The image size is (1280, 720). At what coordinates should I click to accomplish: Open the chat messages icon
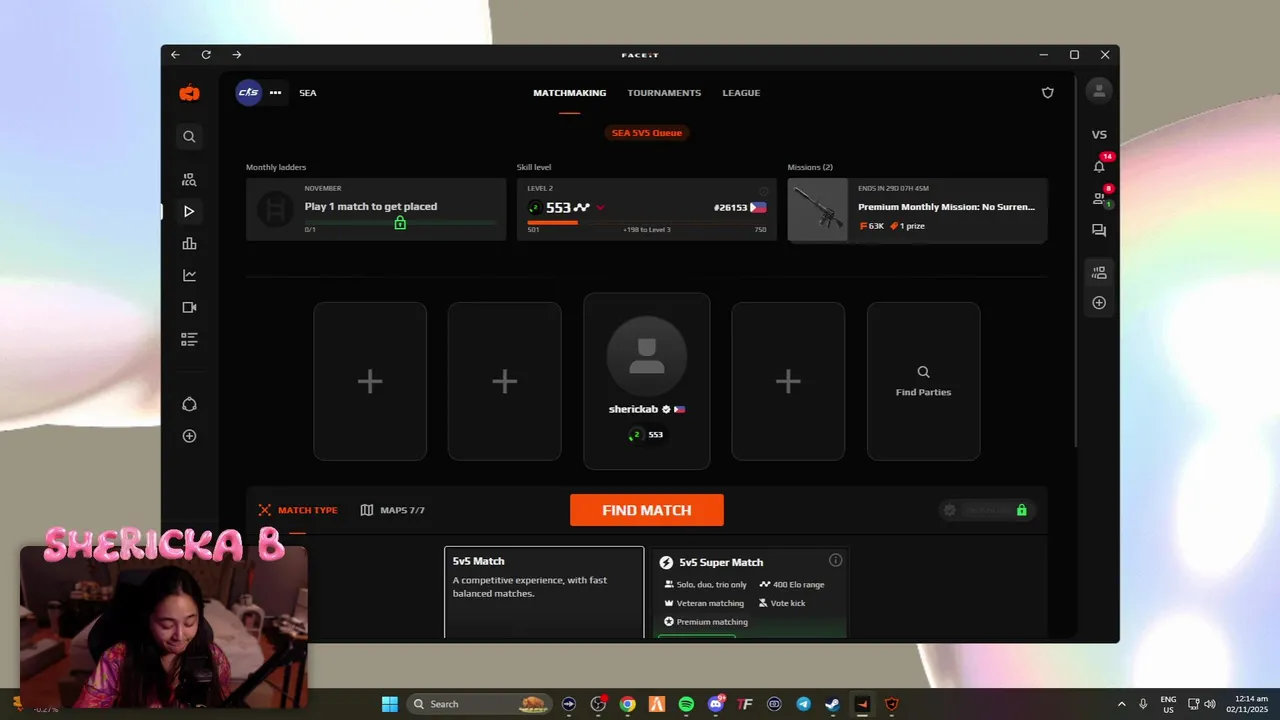pos(1099,230)
